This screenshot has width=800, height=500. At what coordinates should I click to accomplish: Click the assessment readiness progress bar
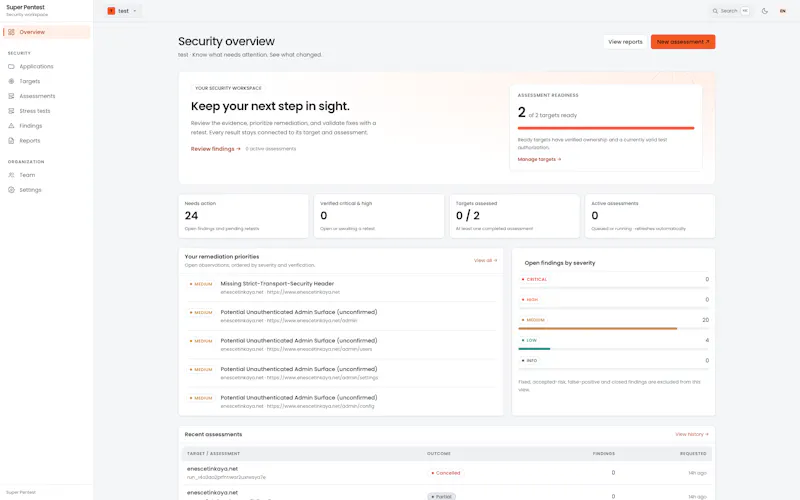pyautogui.click(x=606, y=128)
